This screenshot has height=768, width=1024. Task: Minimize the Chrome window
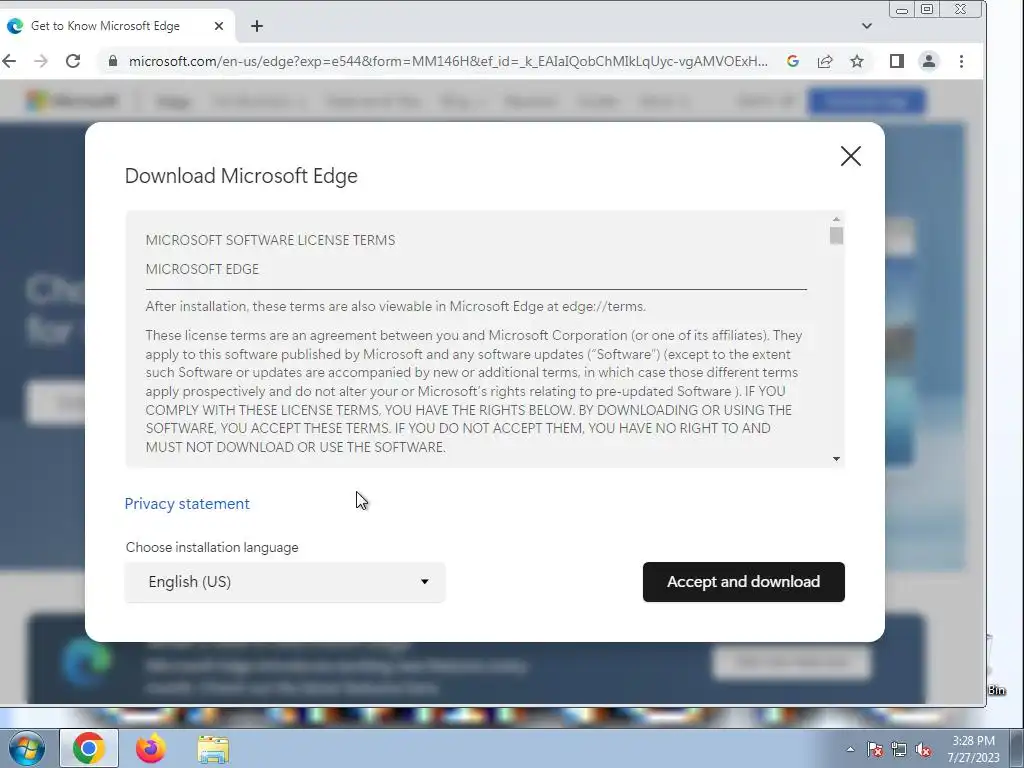coord(902,9)
